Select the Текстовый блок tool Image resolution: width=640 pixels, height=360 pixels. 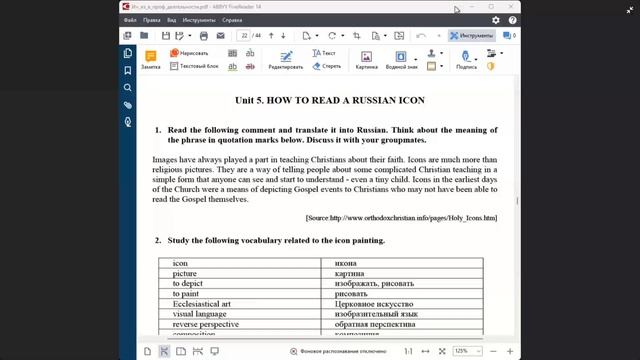pyautogui.click(x=194, y=66)
